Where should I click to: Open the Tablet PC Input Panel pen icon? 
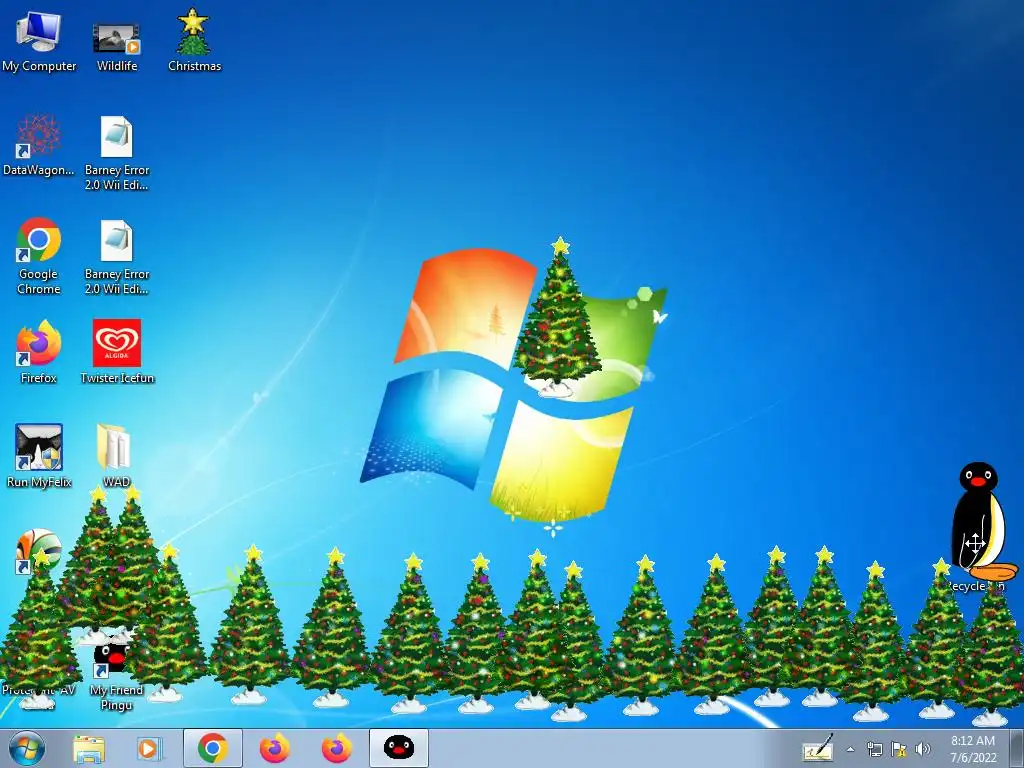tap(818, 748)
